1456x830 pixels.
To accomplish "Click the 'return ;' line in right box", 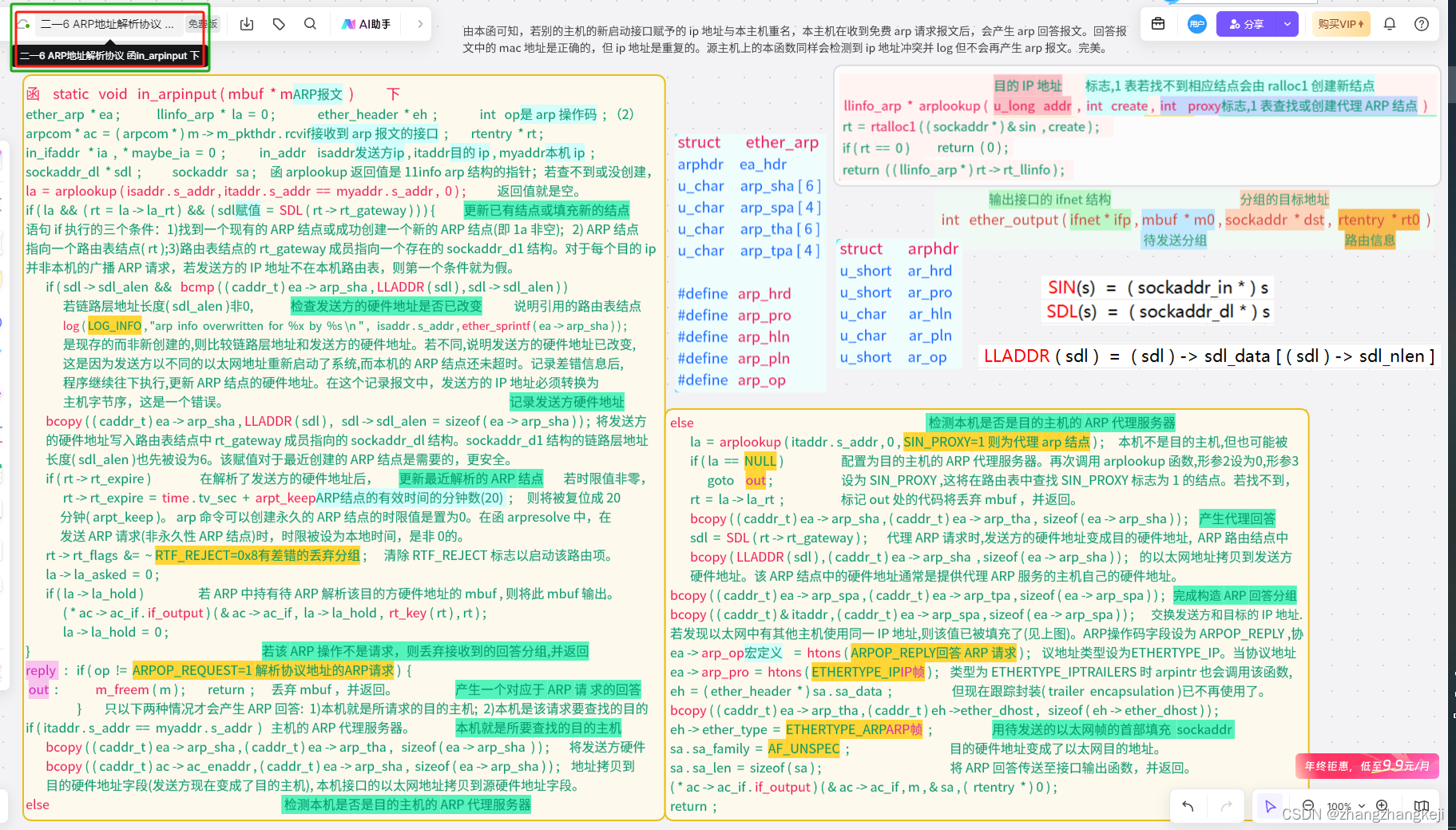I will (x=693, y=806).
